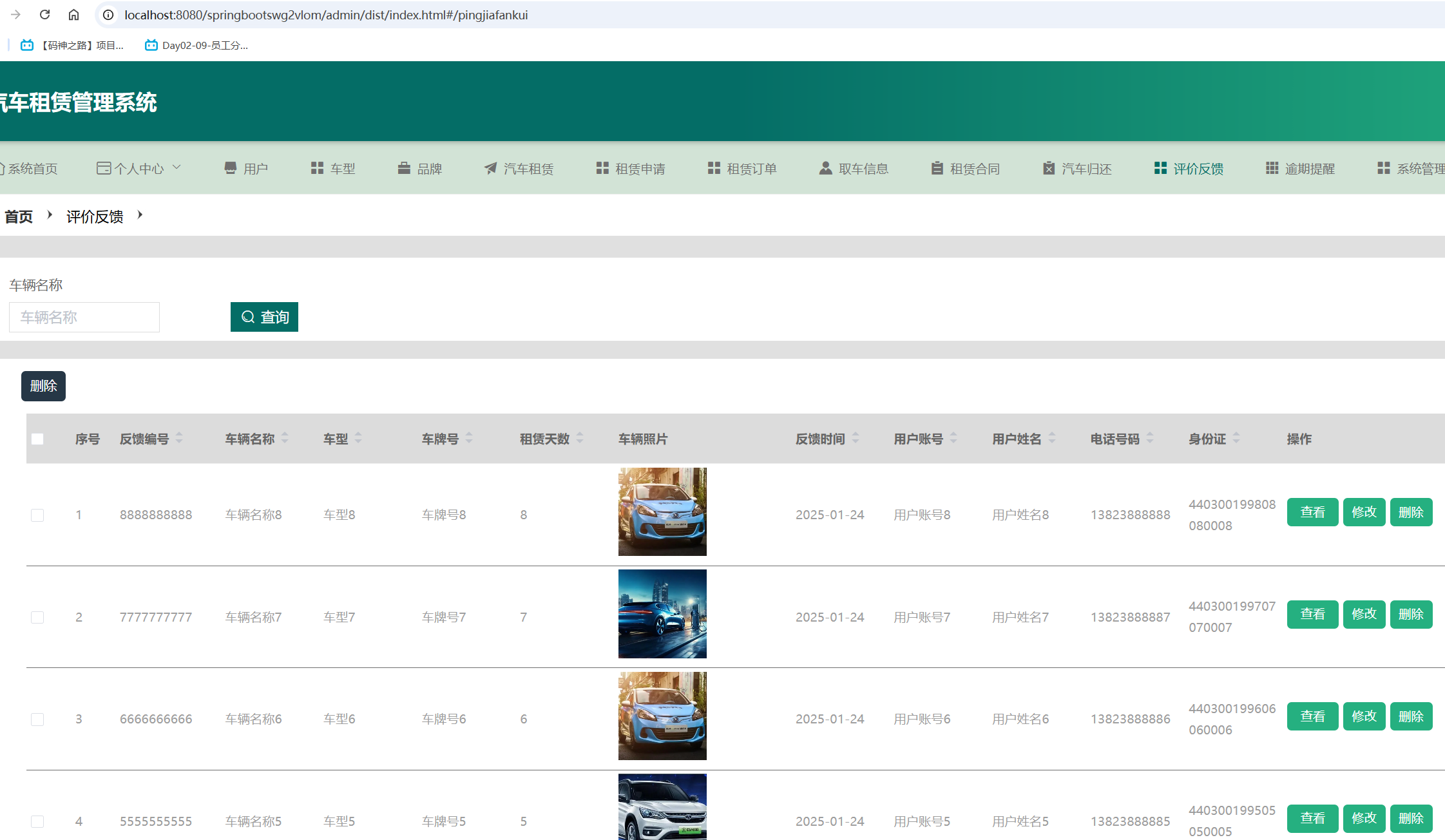Check the row 3 checkbox
Viewport: 1445px width, 840px height.
(x=37, y=720)
